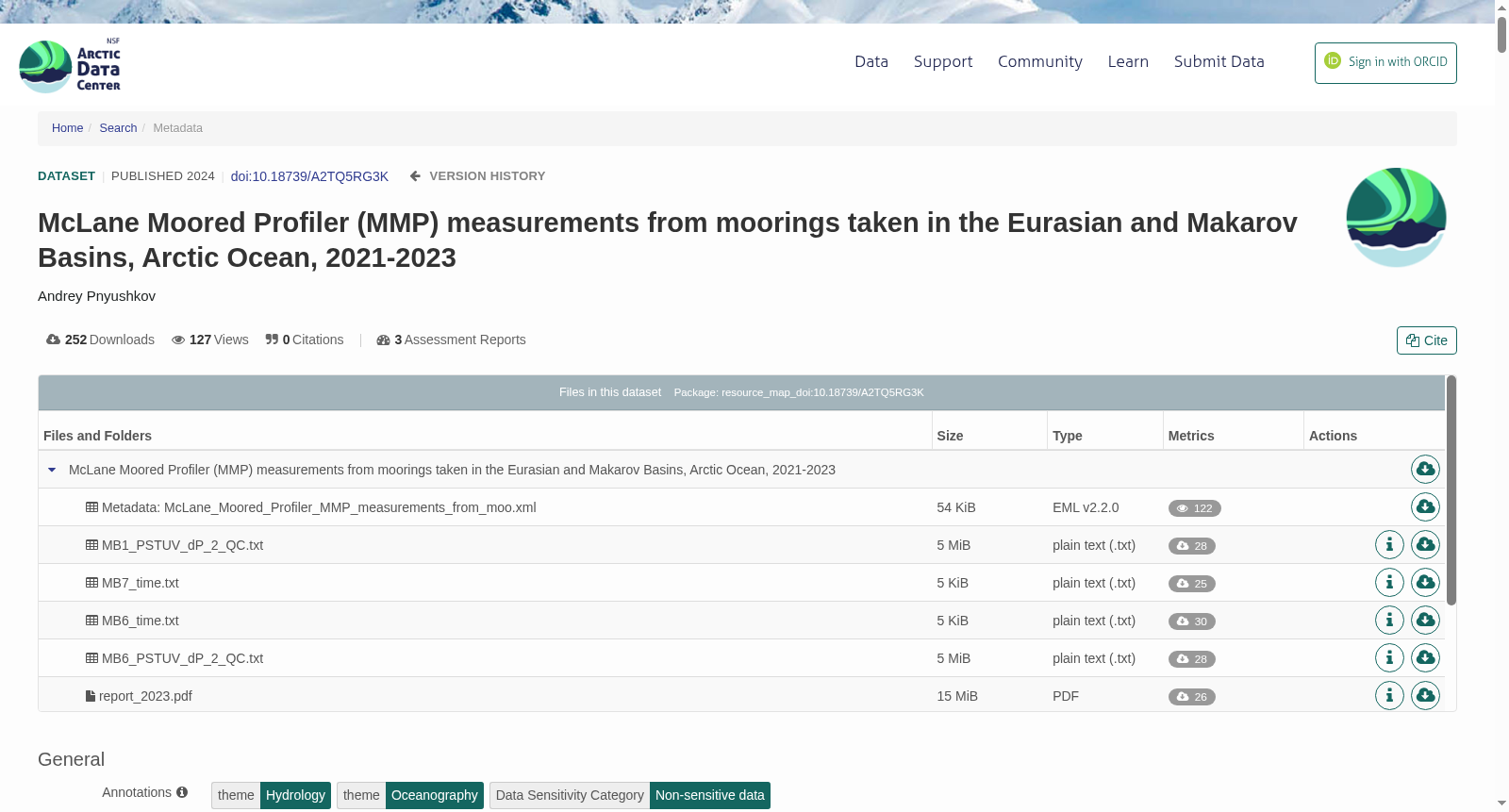Go to Search breadcrumb

[x=118, y=128]
